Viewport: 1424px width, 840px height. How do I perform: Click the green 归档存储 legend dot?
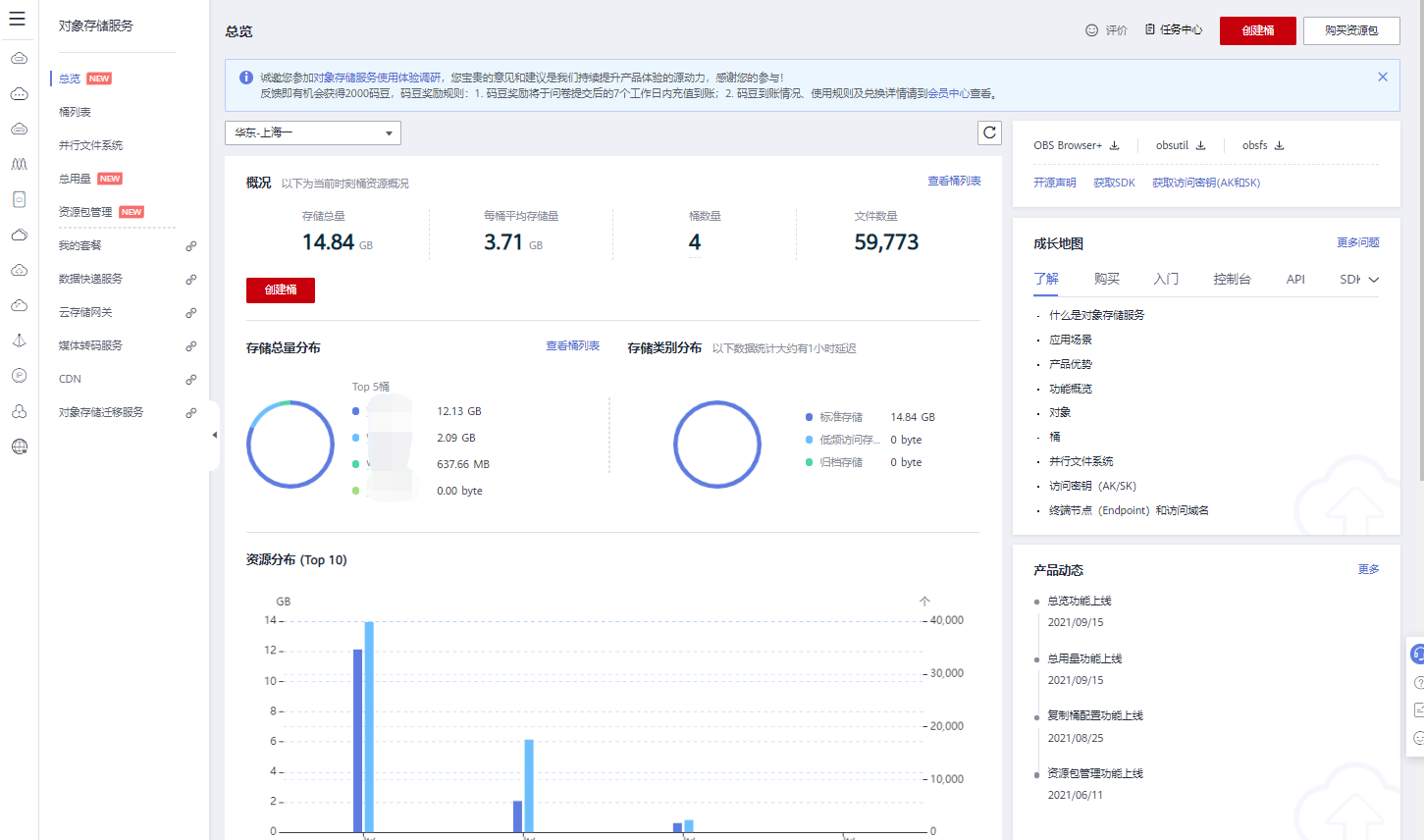[809, 462]
